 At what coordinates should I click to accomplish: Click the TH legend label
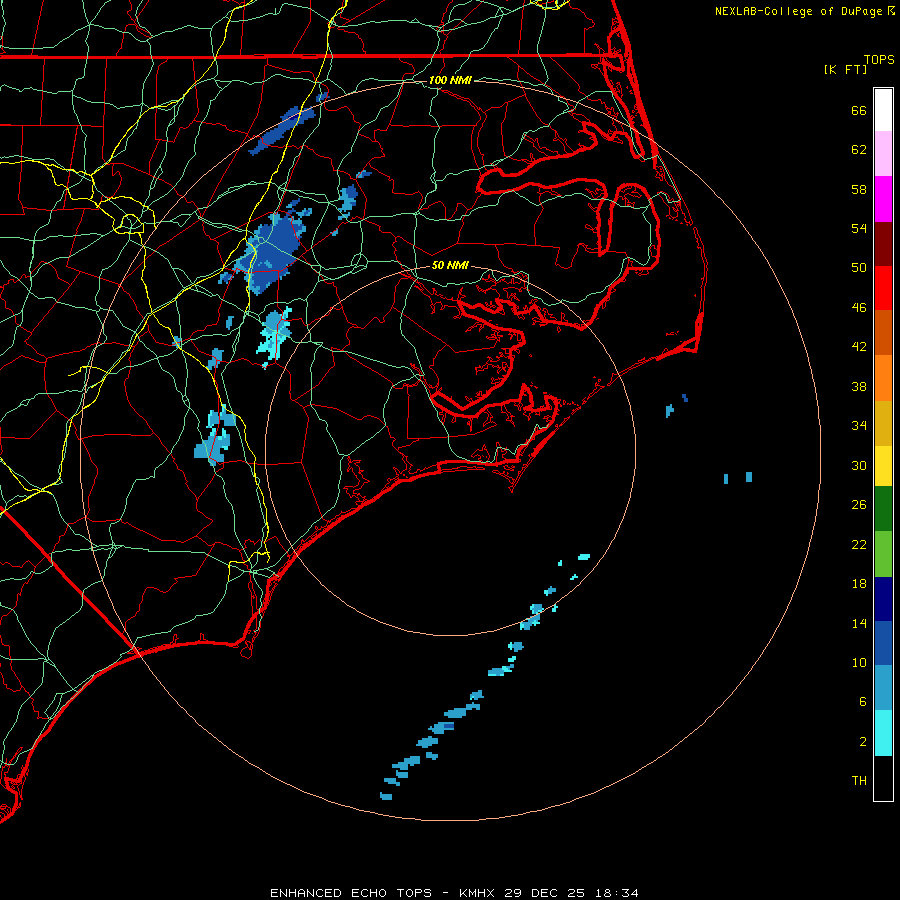point(859,781)
